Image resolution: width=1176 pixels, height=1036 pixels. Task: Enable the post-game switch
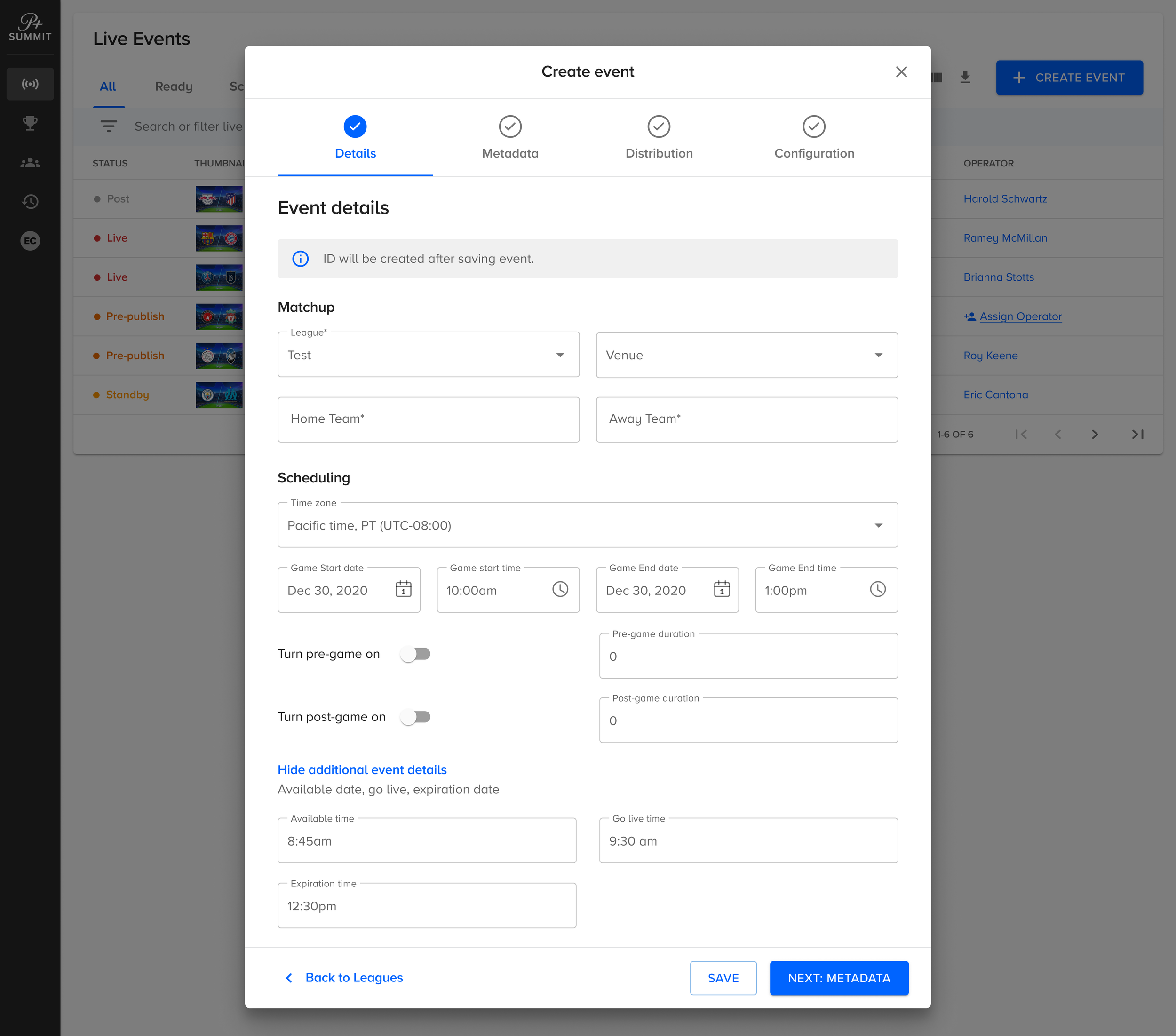[x=415, y=717]
